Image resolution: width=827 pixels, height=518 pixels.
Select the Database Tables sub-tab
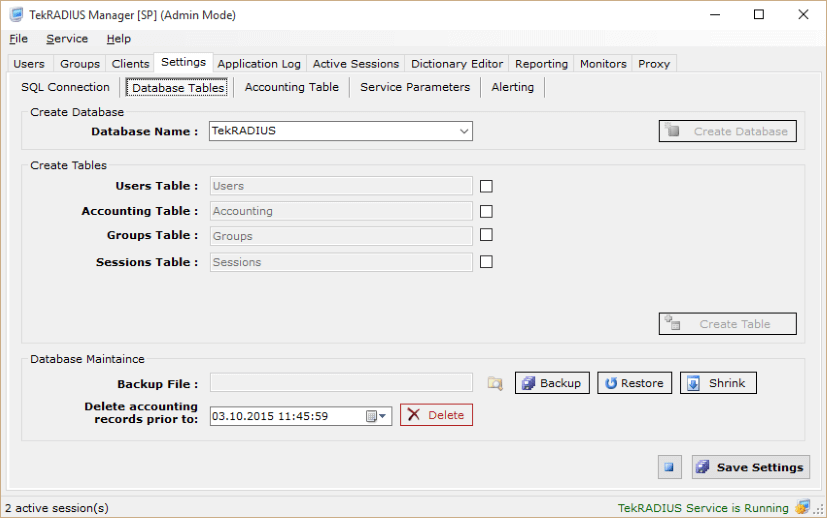tap(178, 88)
